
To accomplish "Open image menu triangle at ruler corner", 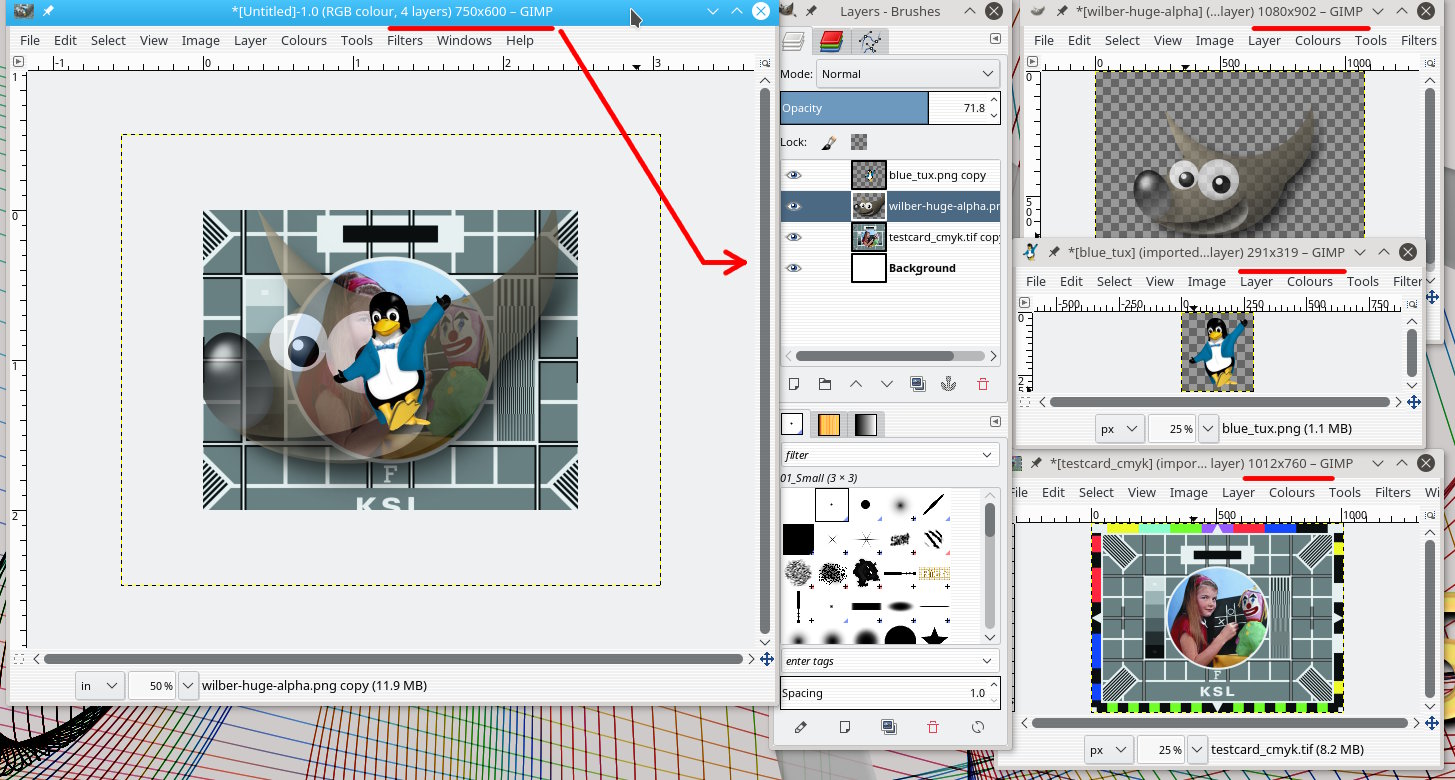I will pyautogui.click(x=18, y=62).
